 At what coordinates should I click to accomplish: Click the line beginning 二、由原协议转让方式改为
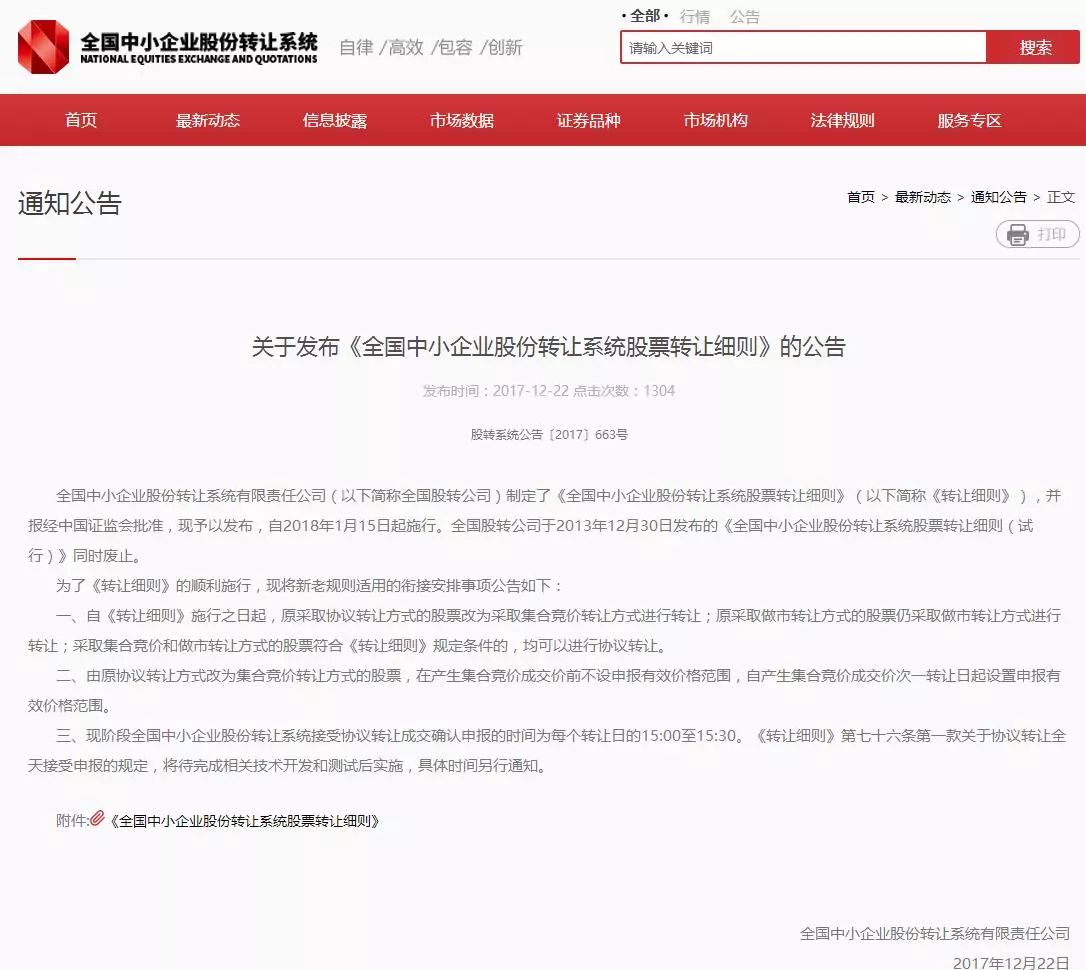point(558,676)
